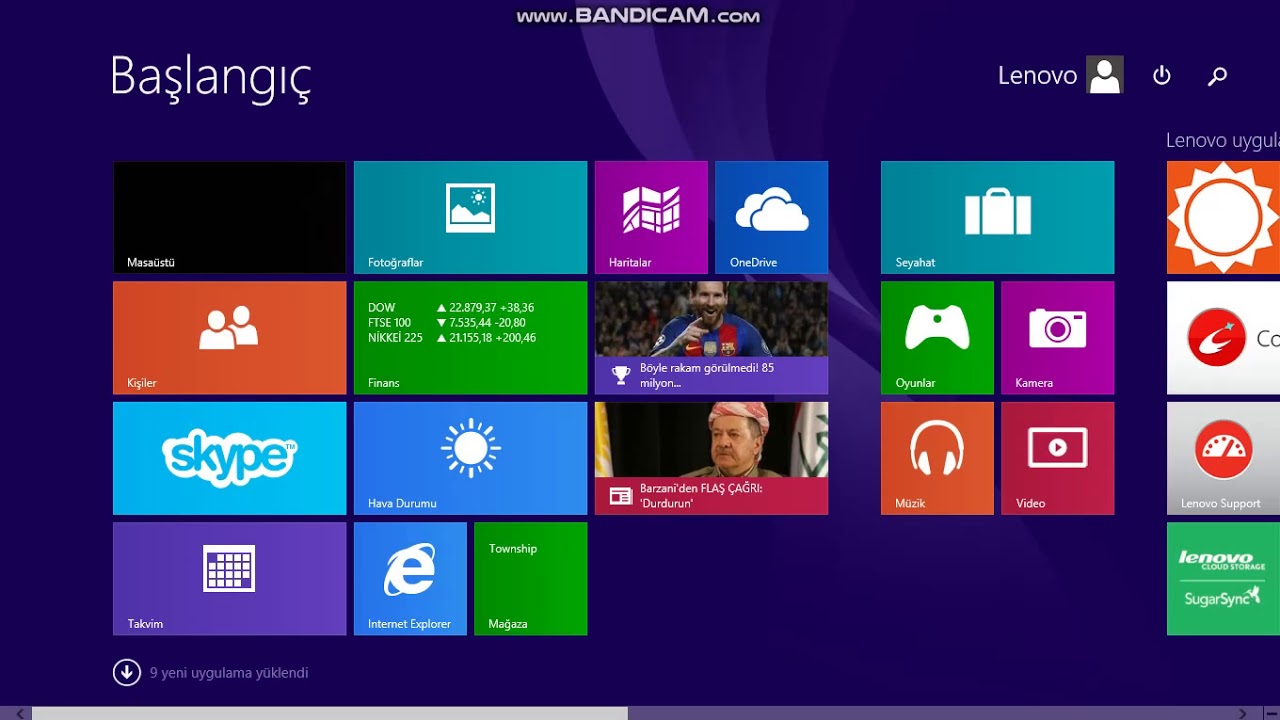Click the down arrow for all apps

point(126,672)
